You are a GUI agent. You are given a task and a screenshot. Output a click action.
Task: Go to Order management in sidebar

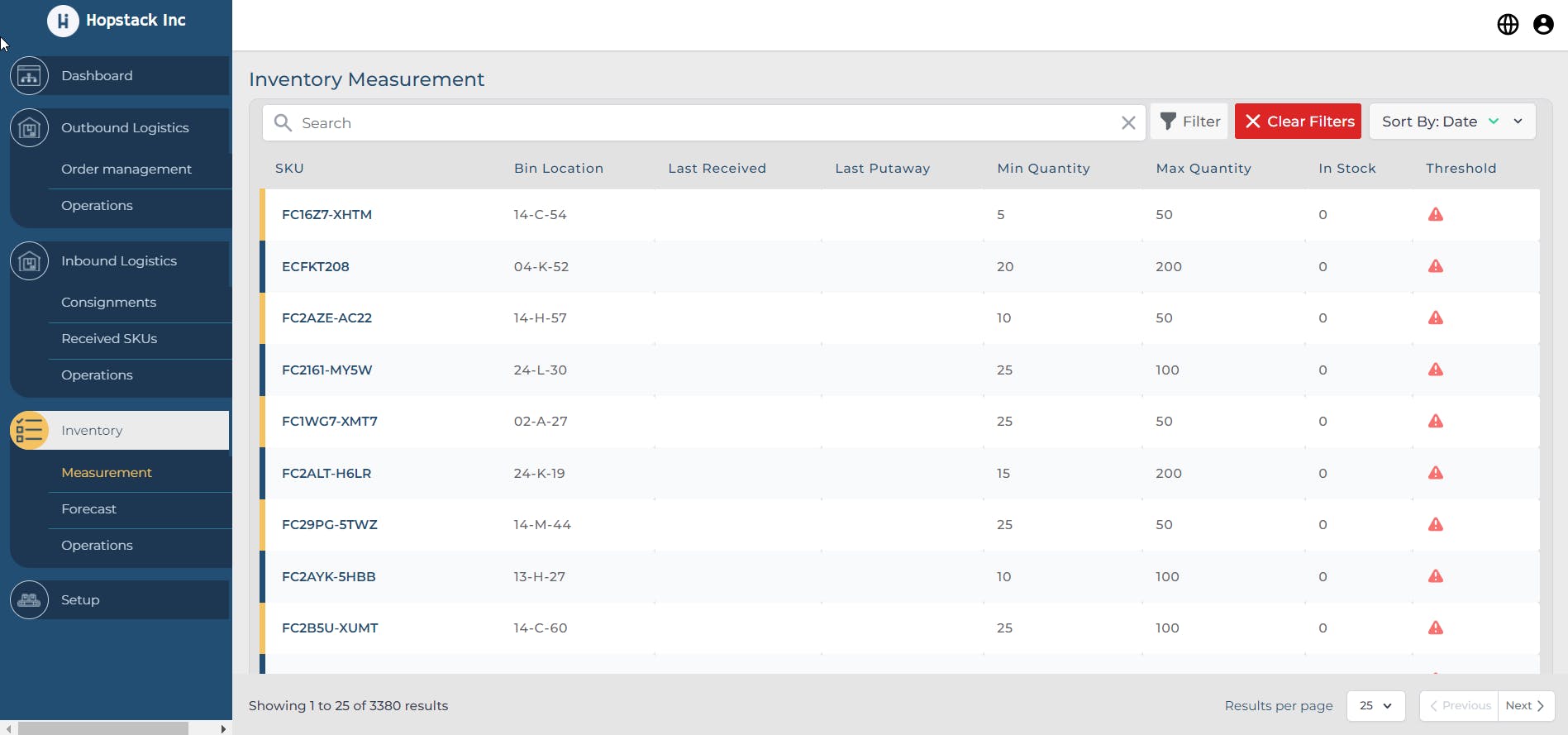click(126, 169)
